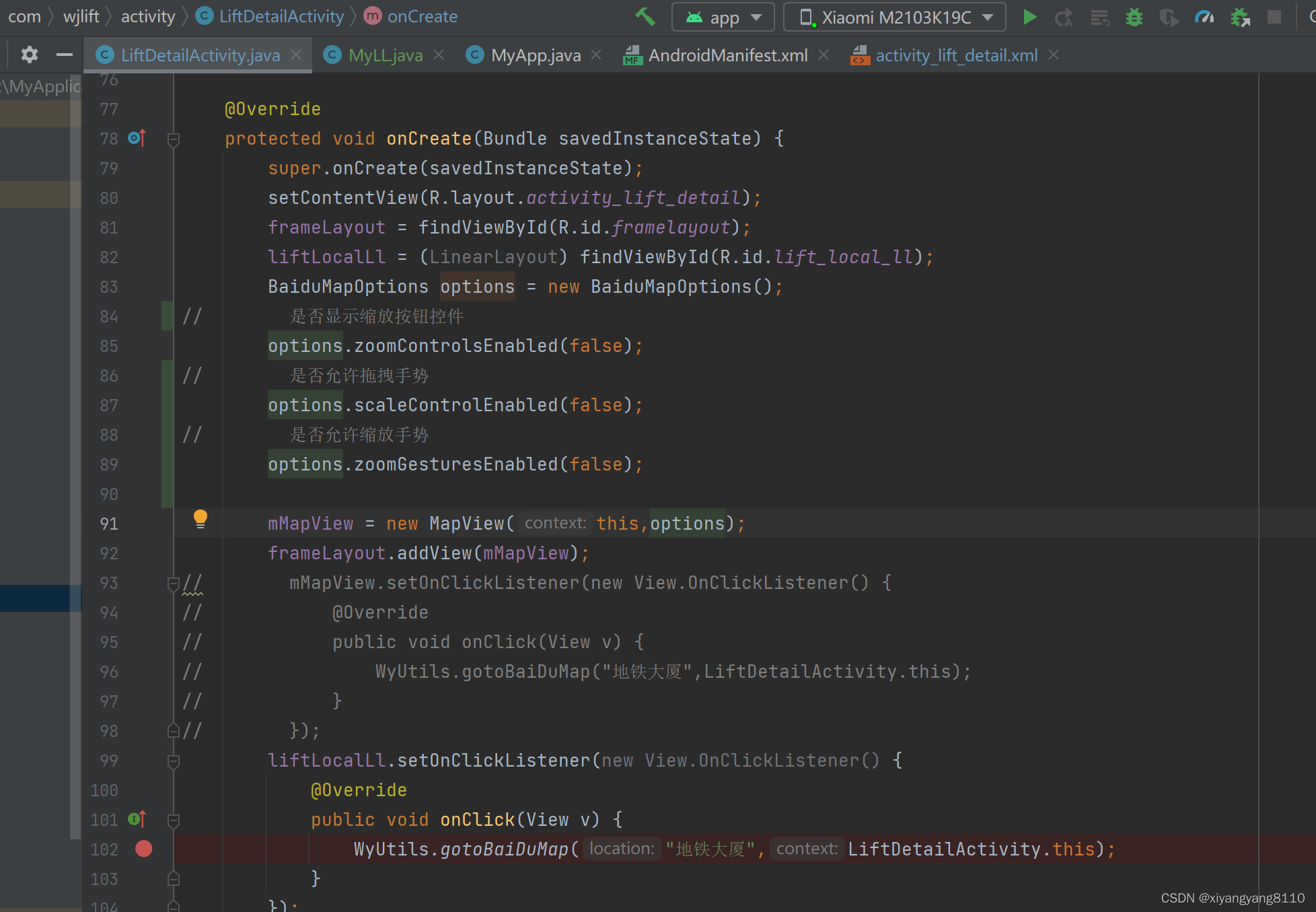Click scaleControlEnabled on line 87
This screenshot has height=912, width=1316.
pos(455,405)
